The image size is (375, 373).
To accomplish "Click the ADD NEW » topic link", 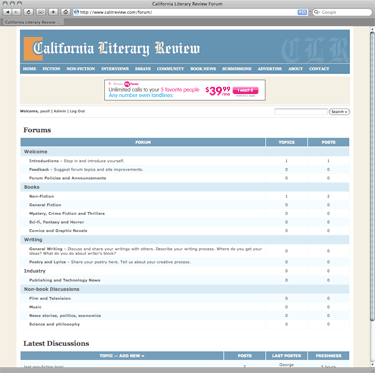I will point(131,356).
